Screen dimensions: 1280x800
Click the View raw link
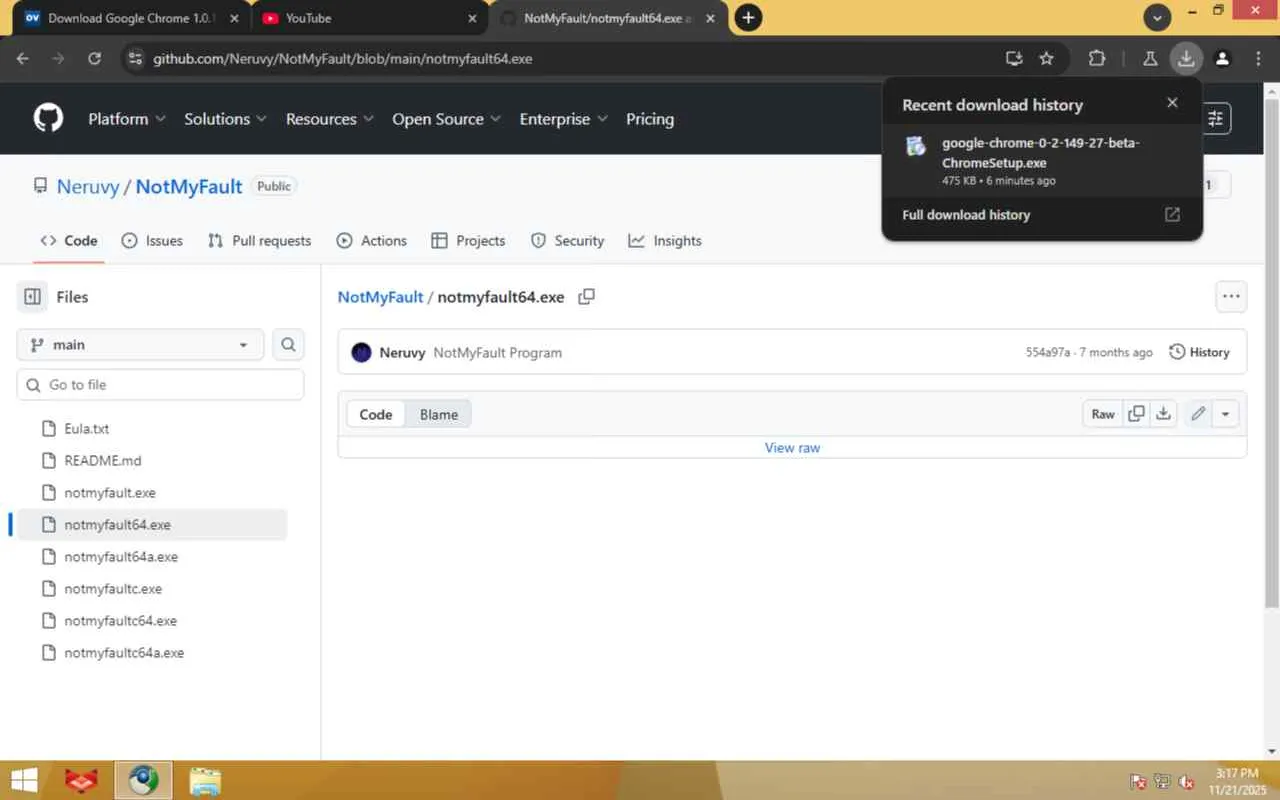click(792, 448)
